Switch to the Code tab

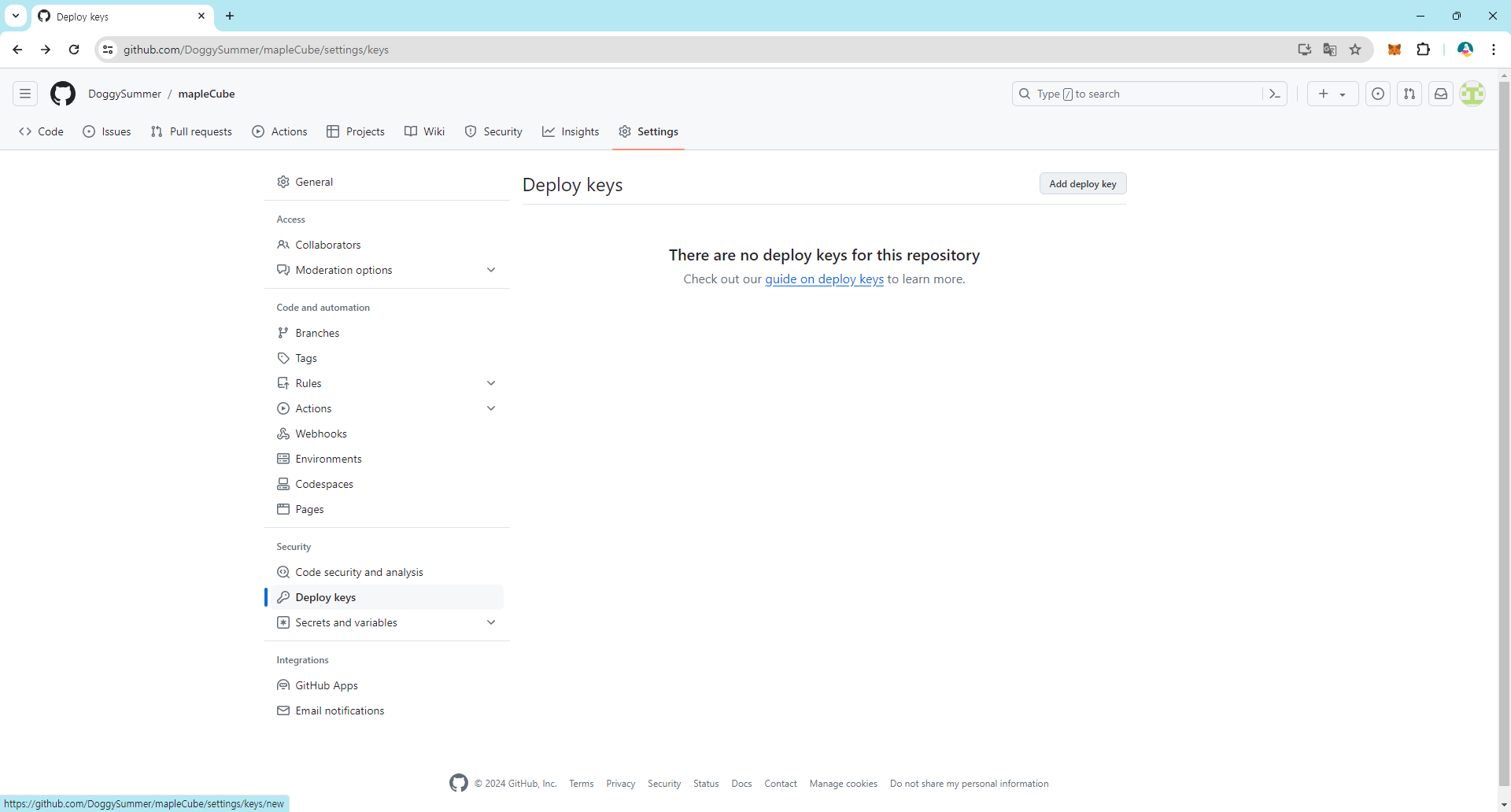(41, 131)
